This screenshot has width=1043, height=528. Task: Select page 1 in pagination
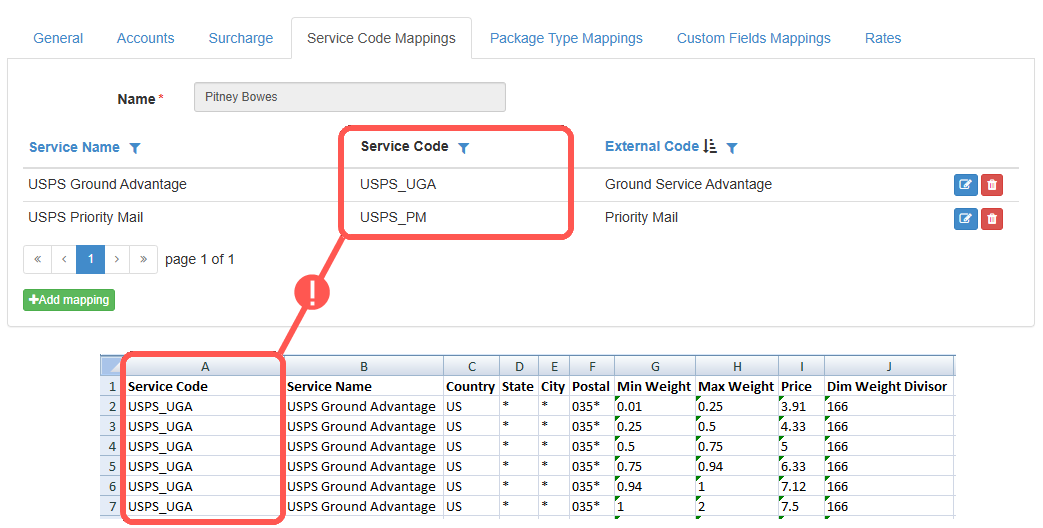point(90,259)
